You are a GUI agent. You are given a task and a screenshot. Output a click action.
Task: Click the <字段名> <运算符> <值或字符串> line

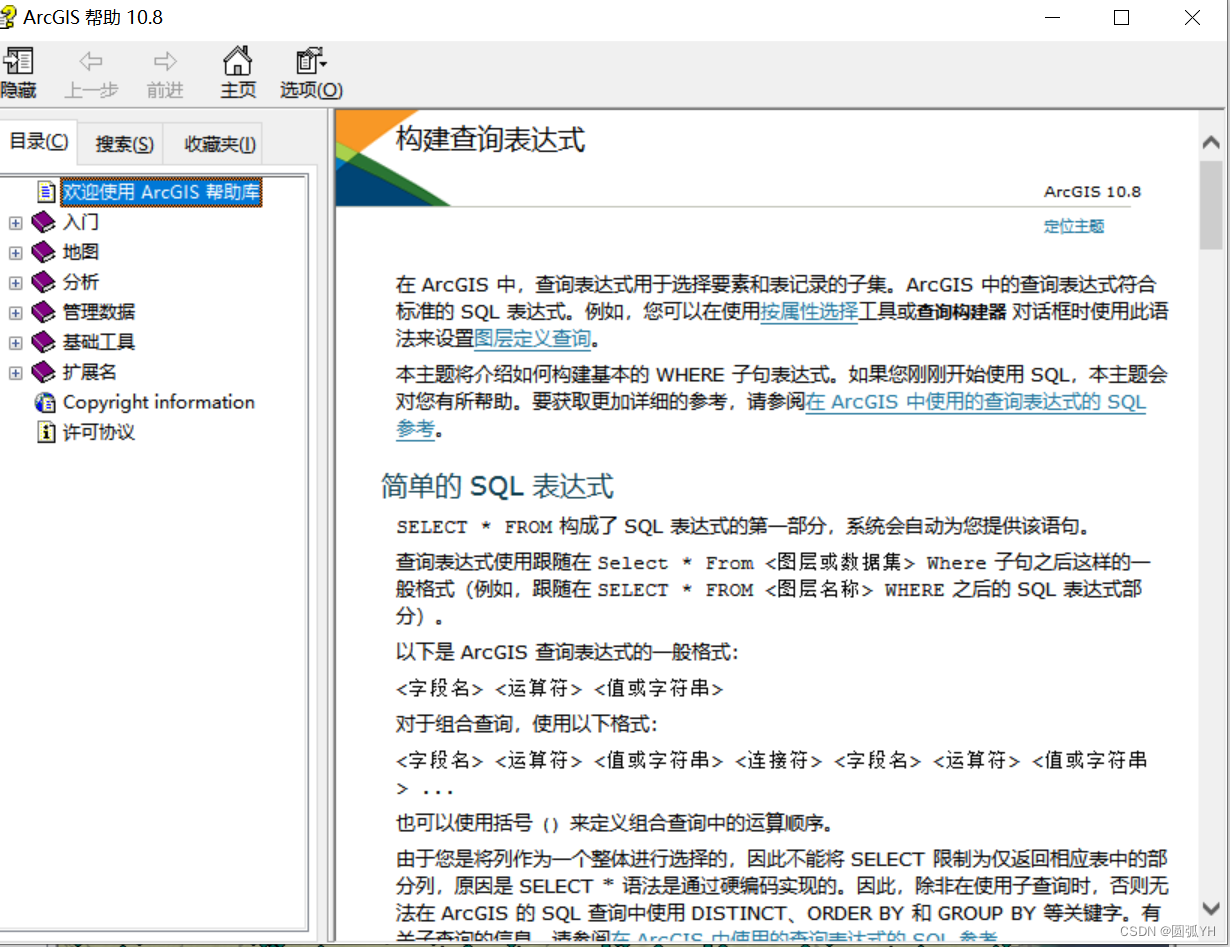[x=559, y=688]
